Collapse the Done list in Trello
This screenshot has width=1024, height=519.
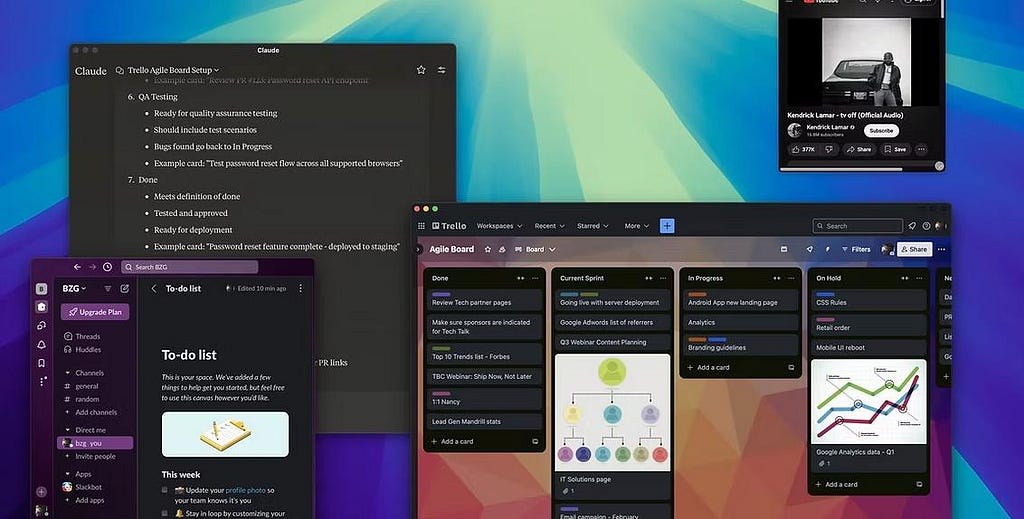point(520,278)
